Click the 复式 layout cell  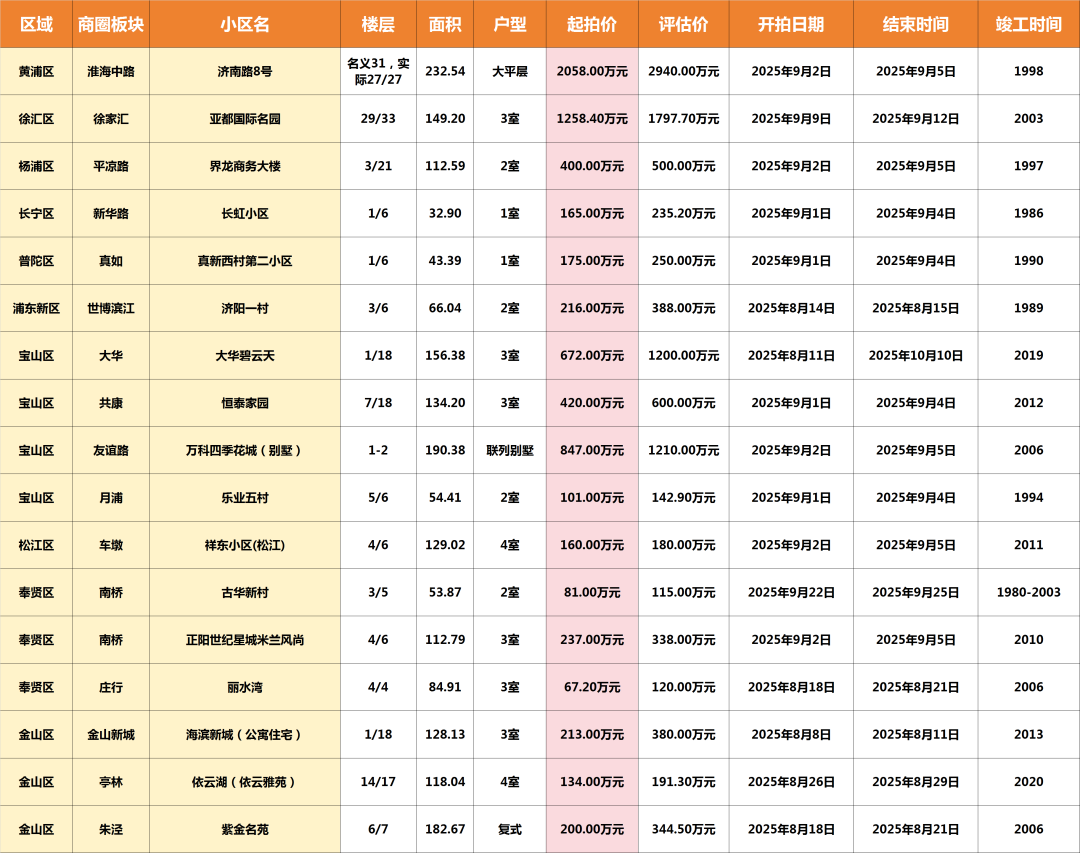tap(510, 830)
